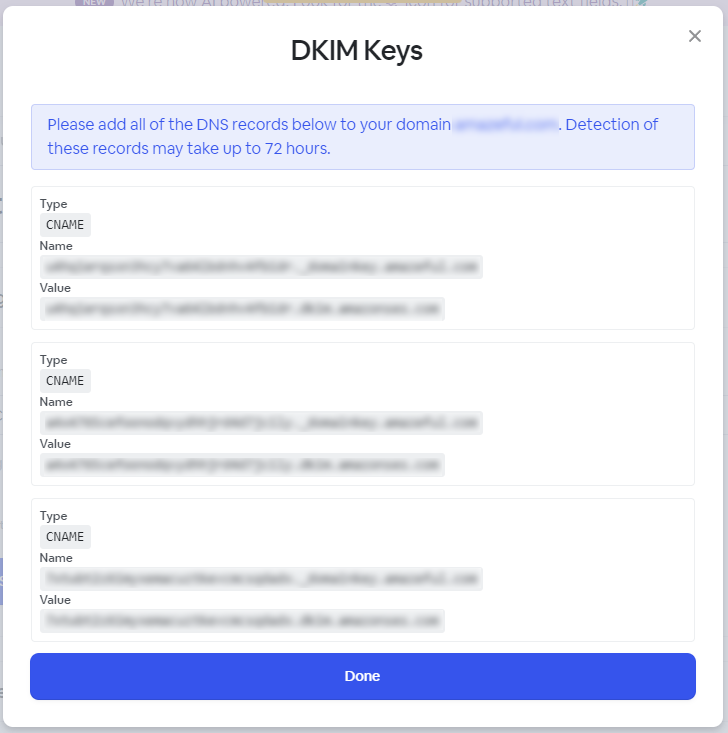
Task: Click the CNAME badge in first record
Action: (x=65, y=225)
